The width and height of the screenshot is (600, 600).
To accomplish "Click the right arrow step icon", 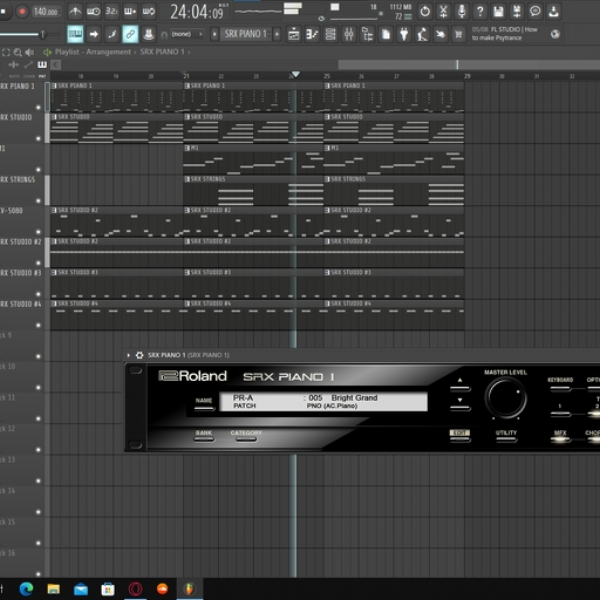I will coord(93,34).
